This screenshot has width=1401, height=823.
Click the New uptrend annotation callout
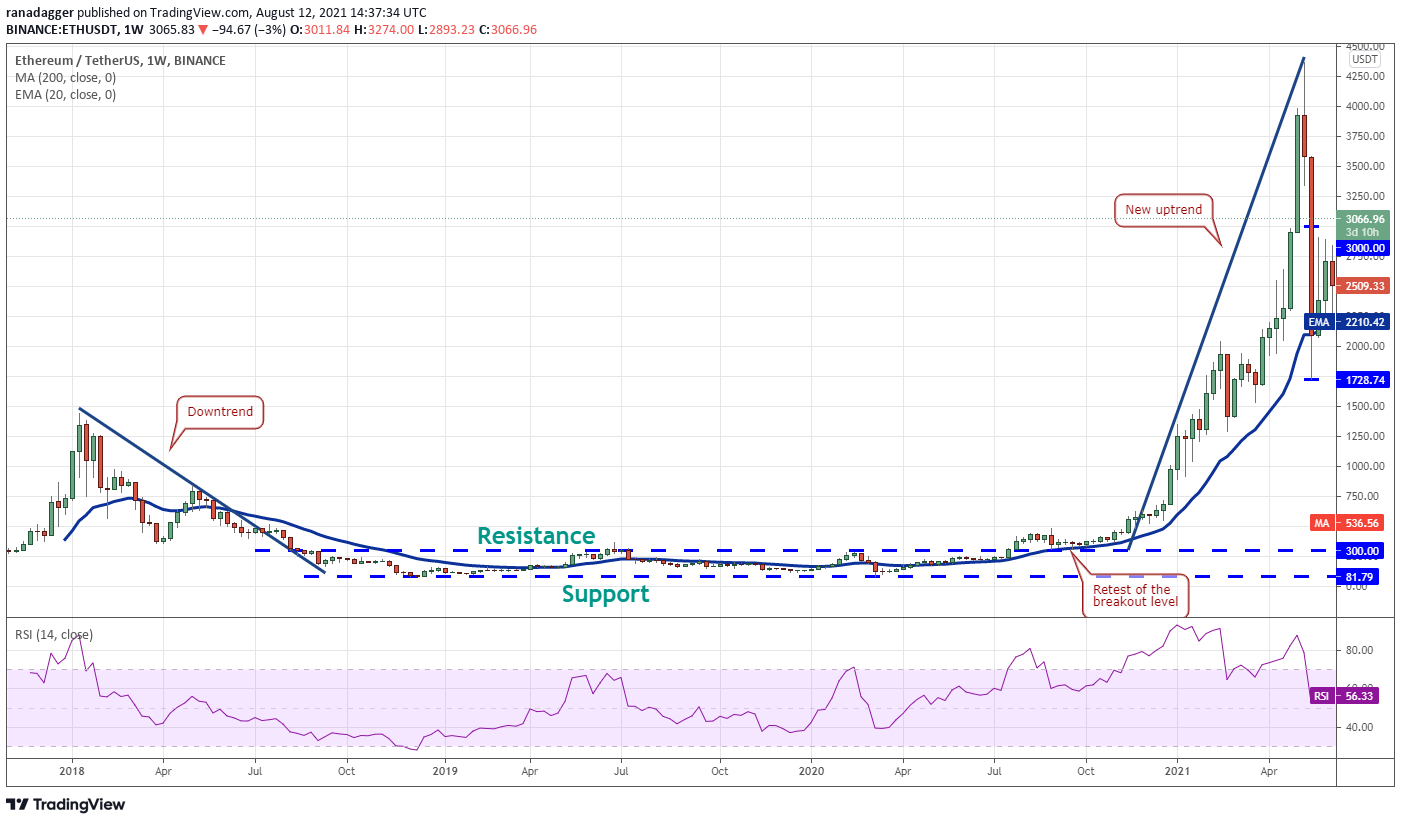[x=1164, y=210]
